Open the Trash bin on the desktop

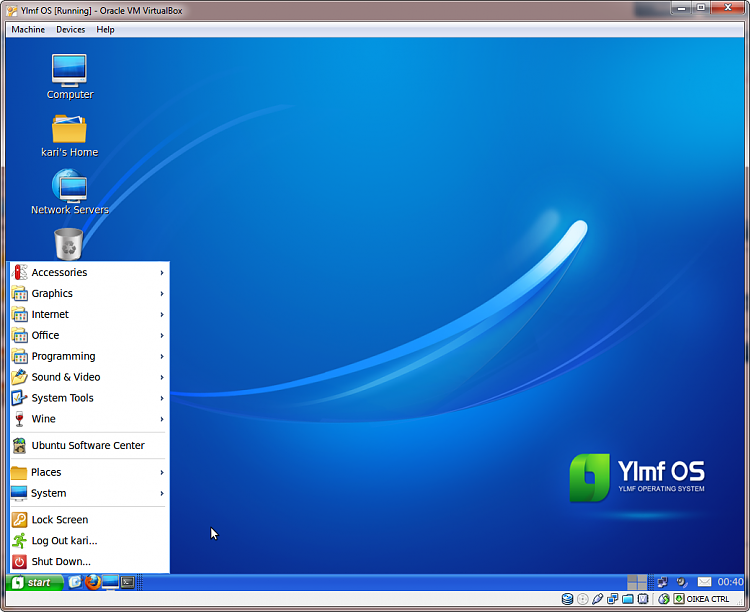[x=69, y=244]
